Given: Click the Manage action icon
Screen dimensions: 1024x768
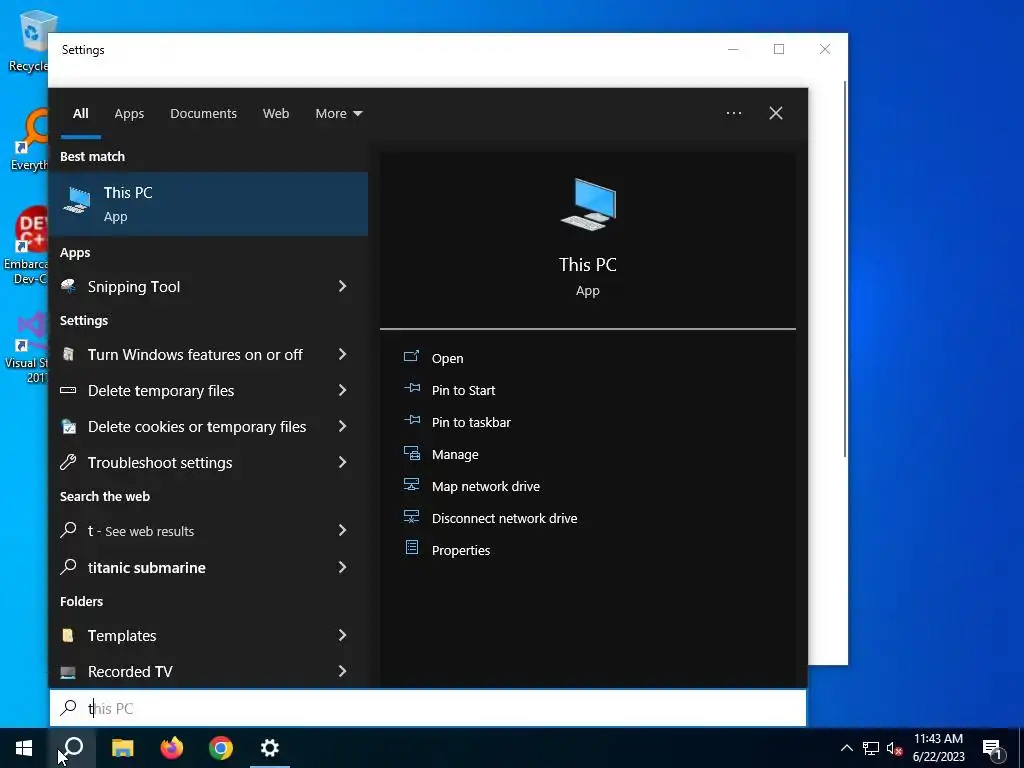Looking at the screenshot, I should tap(411, 453).
